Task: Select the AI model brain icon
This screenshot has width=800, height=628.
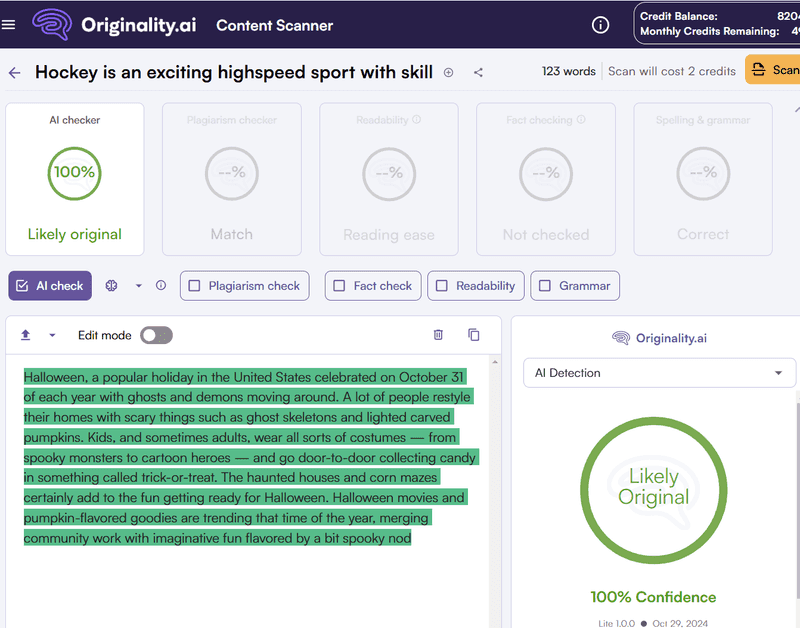Action: [111, 286]
